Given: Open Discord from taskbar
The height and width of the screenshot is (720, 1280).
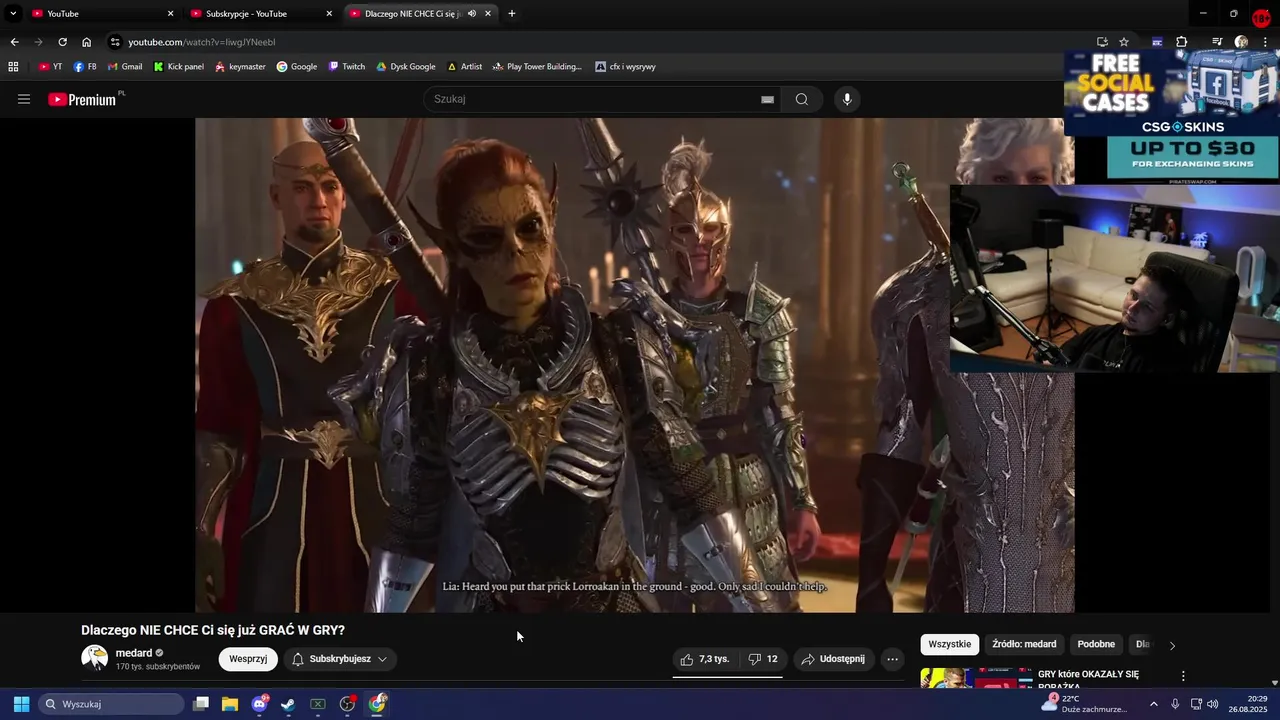Looking at the screenshot, I should [260, 704].
